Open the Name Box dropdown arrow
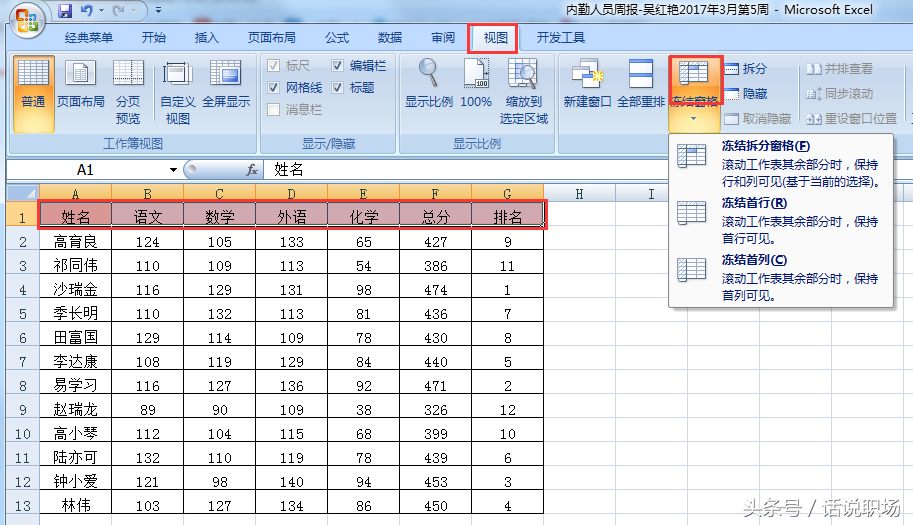 pos(173,170)
